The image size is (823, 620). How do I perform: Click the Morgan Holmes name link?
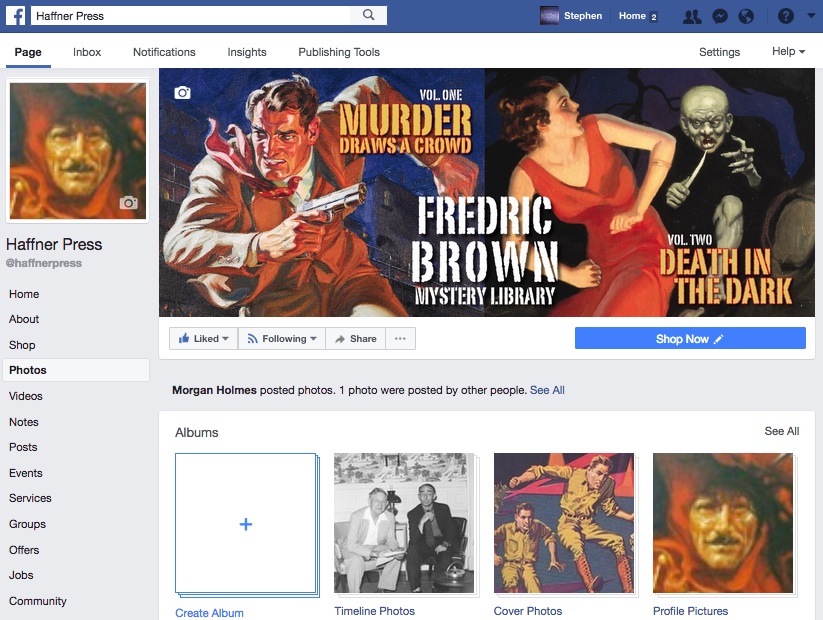pos(214,390)
